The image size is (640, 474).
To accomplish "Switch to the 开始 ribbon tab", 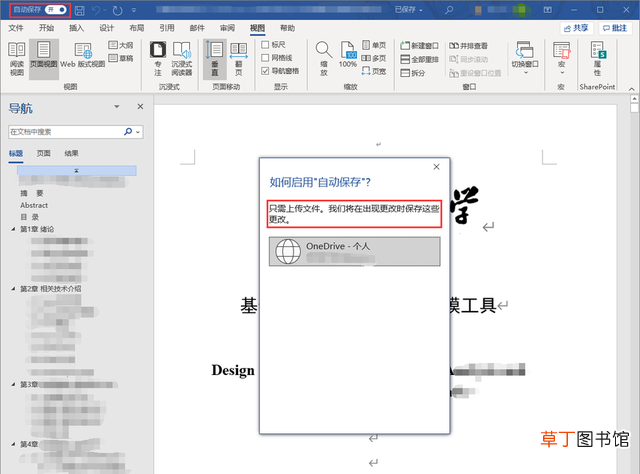I will 46,28.
